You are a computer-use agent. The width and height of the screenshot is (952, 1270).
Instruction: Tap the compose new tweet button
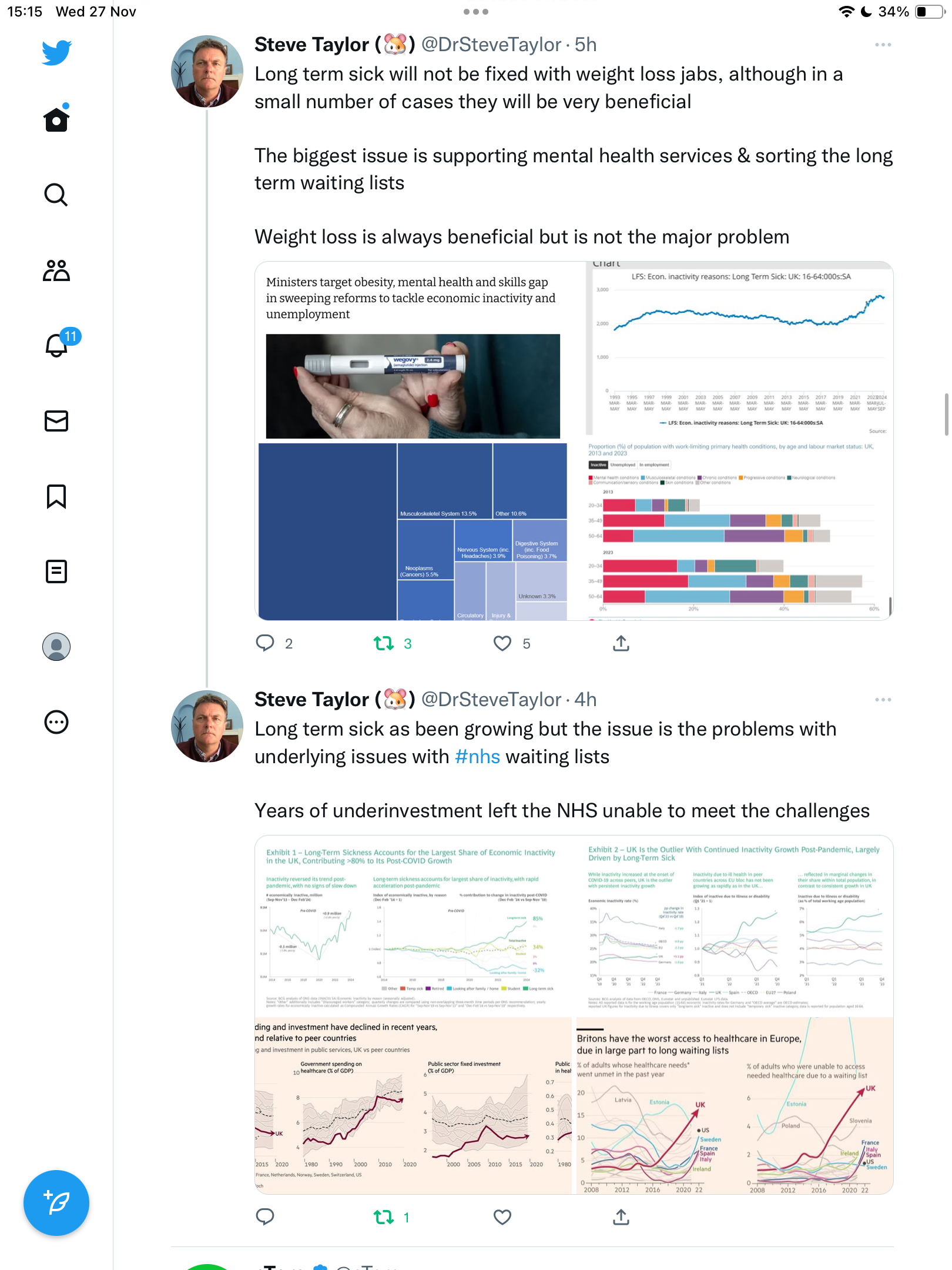tap(56, 1203)
